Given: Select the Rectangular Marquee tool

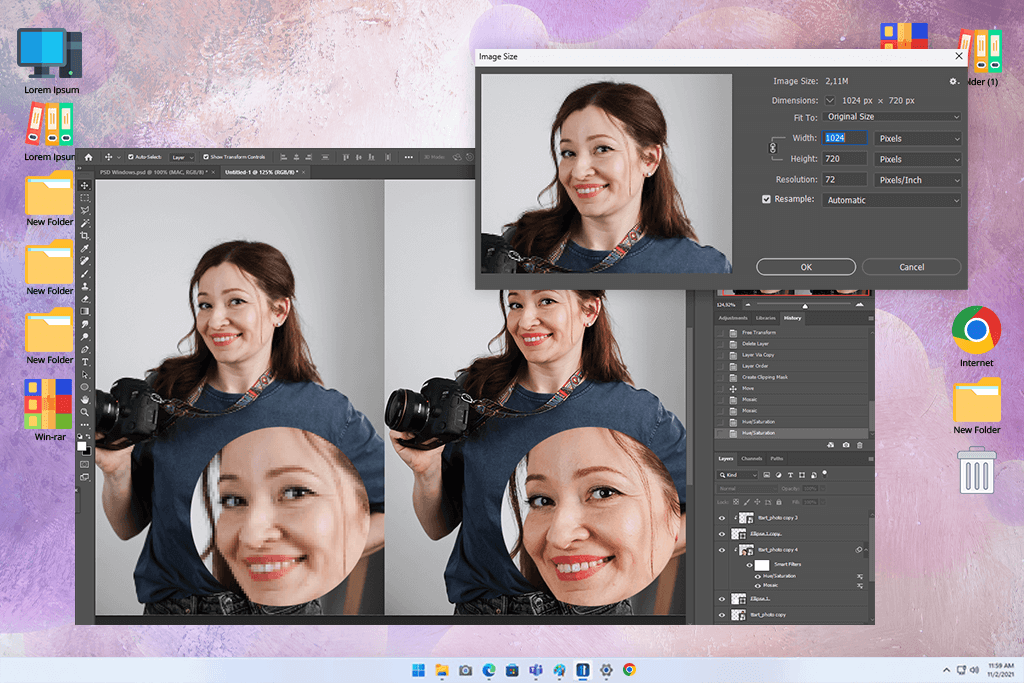Looking at the screenshot, I should pos(84,198).
